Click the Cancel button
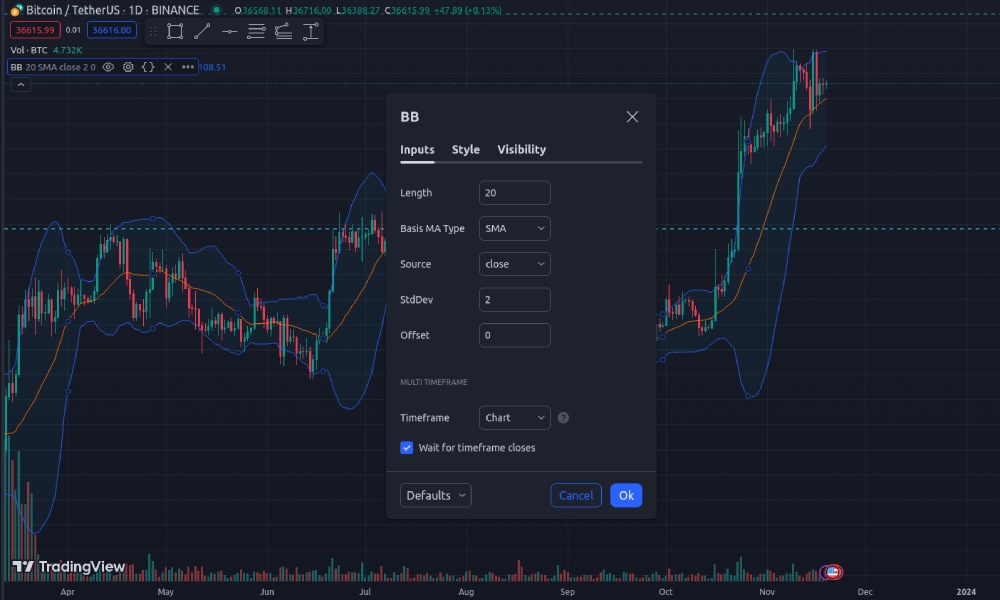Image resolution: width=1000 pixels, height=600 pixels. 576,495
